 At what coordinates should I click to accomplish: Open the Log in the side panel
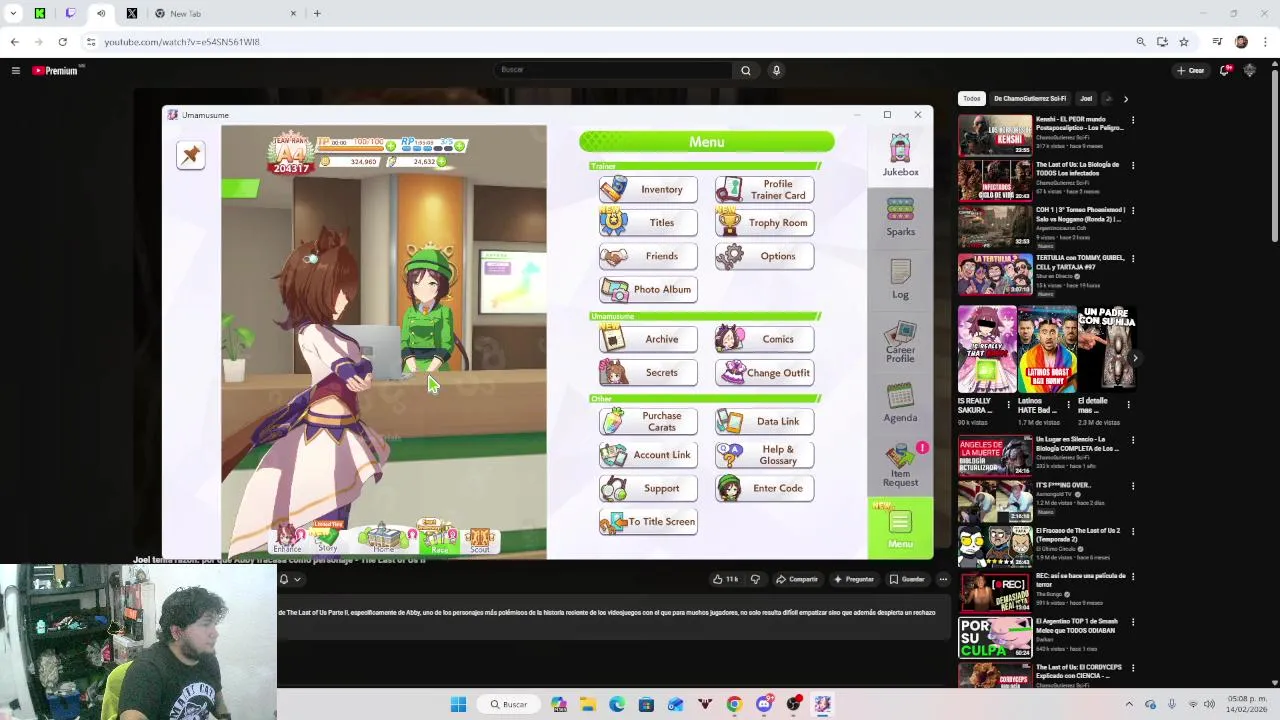[x=900, y=279]
